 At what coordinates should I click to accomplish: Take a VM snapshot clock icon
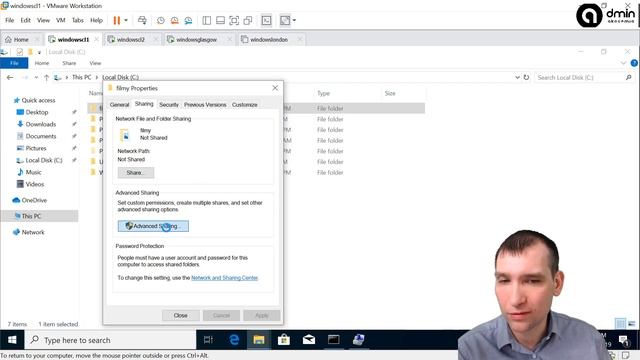point(161,20)
